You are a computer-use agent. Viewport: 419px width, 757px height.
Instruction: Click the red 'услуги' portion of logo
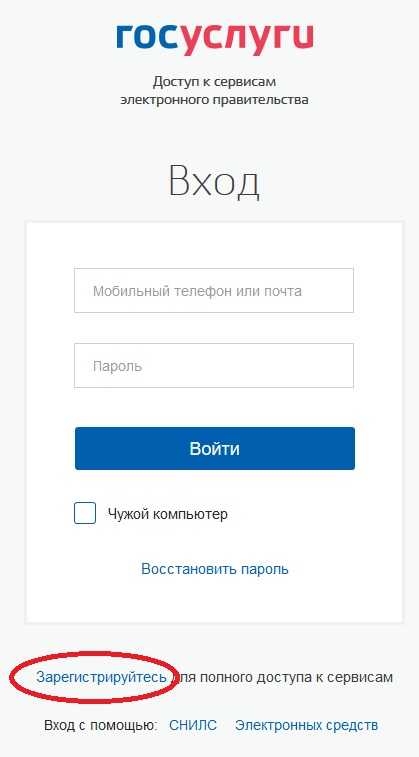[248, 40]
